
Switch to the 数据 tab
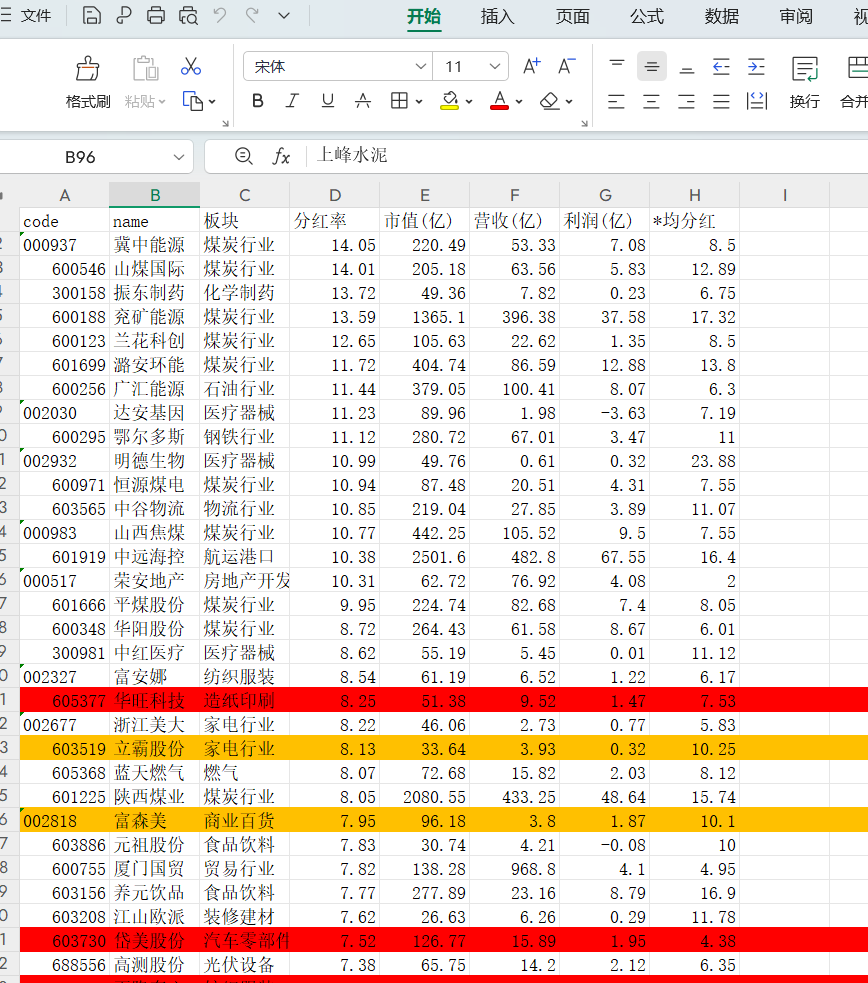click(x=721, y=16)
